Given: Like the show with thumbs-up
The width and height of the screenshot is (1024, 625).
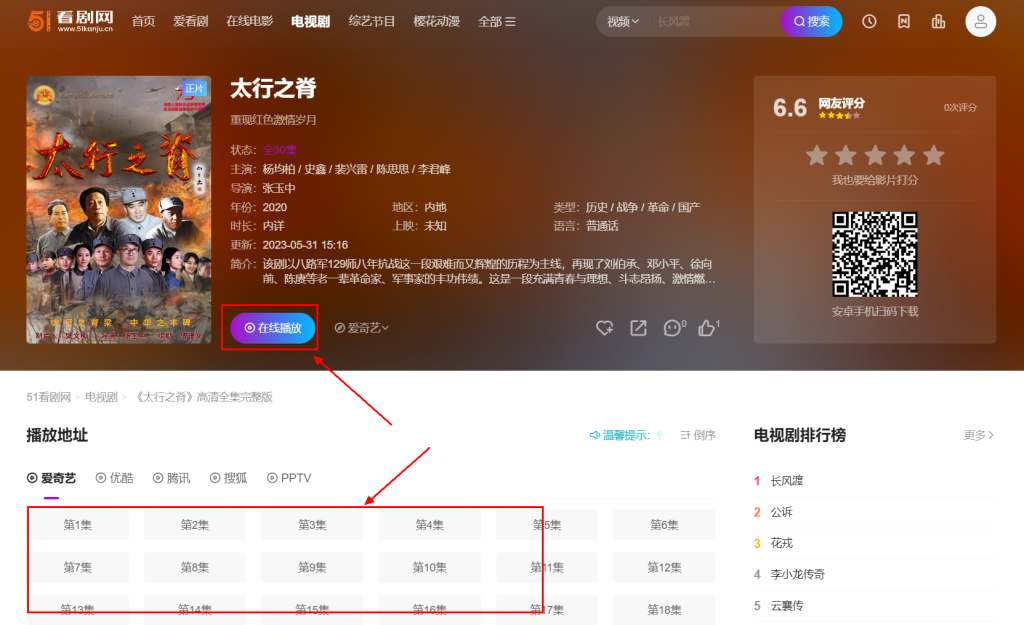Looking at the screenshot, I should tap(708, 328).
